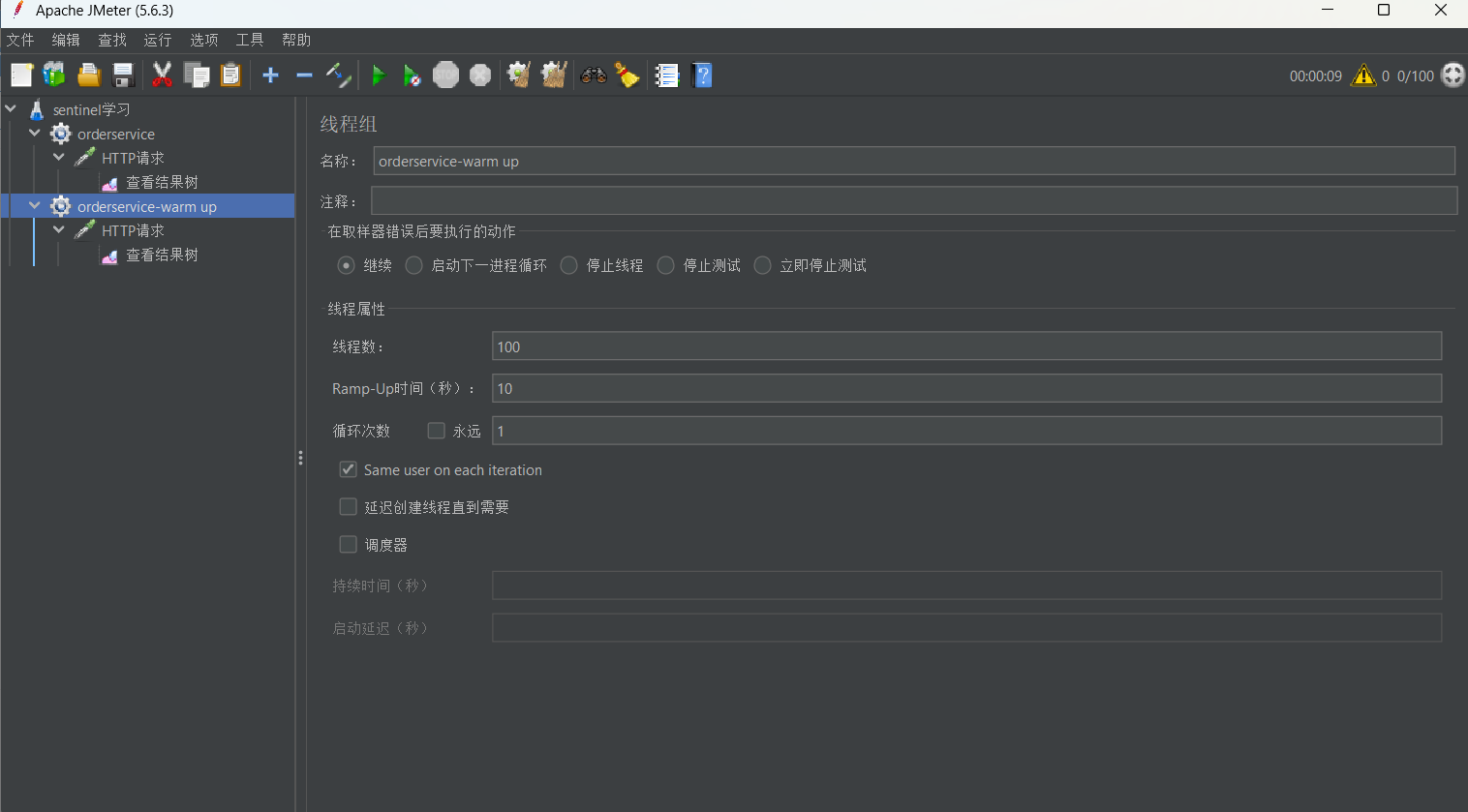Open Search with the binoculars icon

(x=594, y=75)
